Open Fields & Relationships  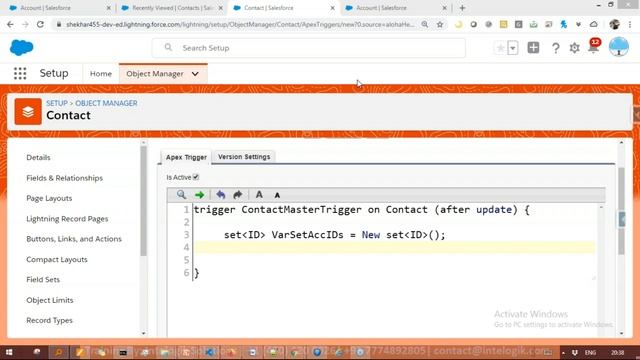pos(64,178)
